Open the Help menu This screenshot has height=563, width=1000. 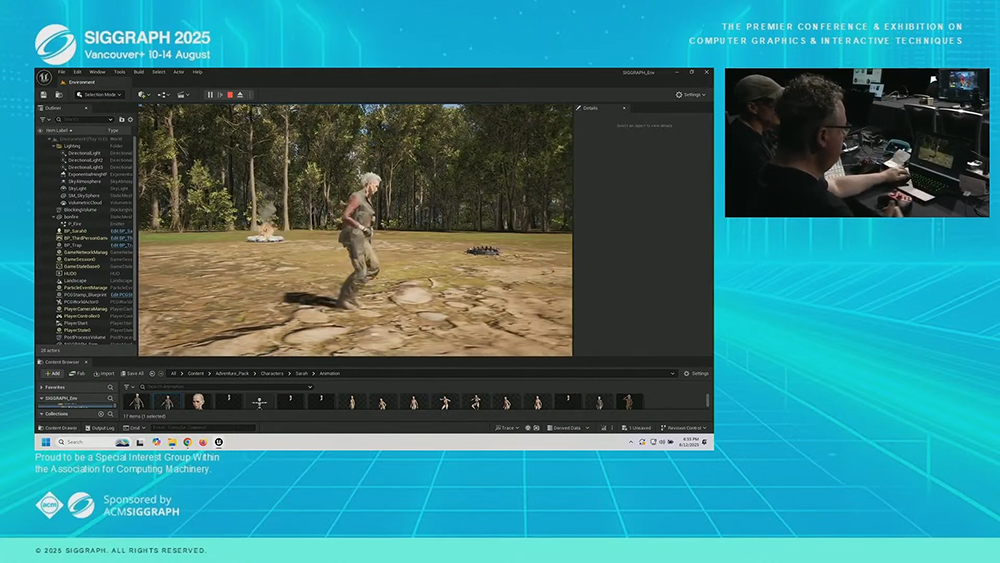click(198, 72)
